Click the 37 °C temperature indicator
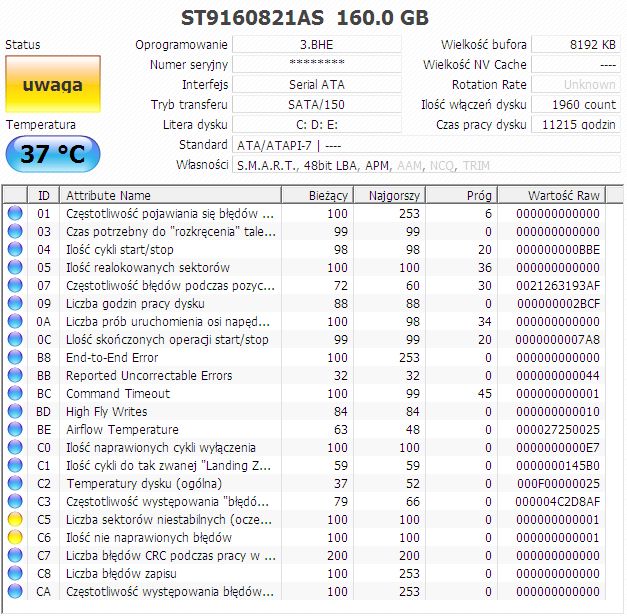This screenshot has width=627, height=616. (x=53, y=154)
